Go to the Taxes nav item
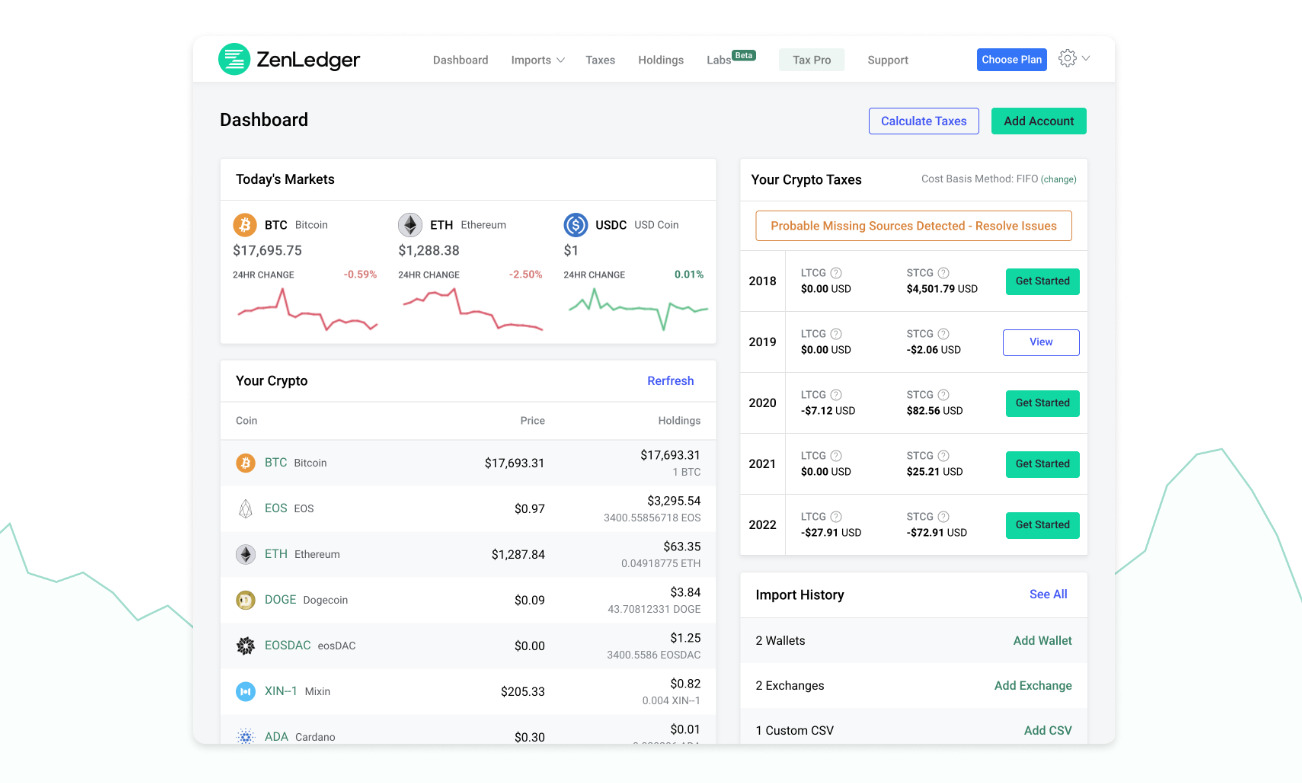 click(x=600, y=60)
